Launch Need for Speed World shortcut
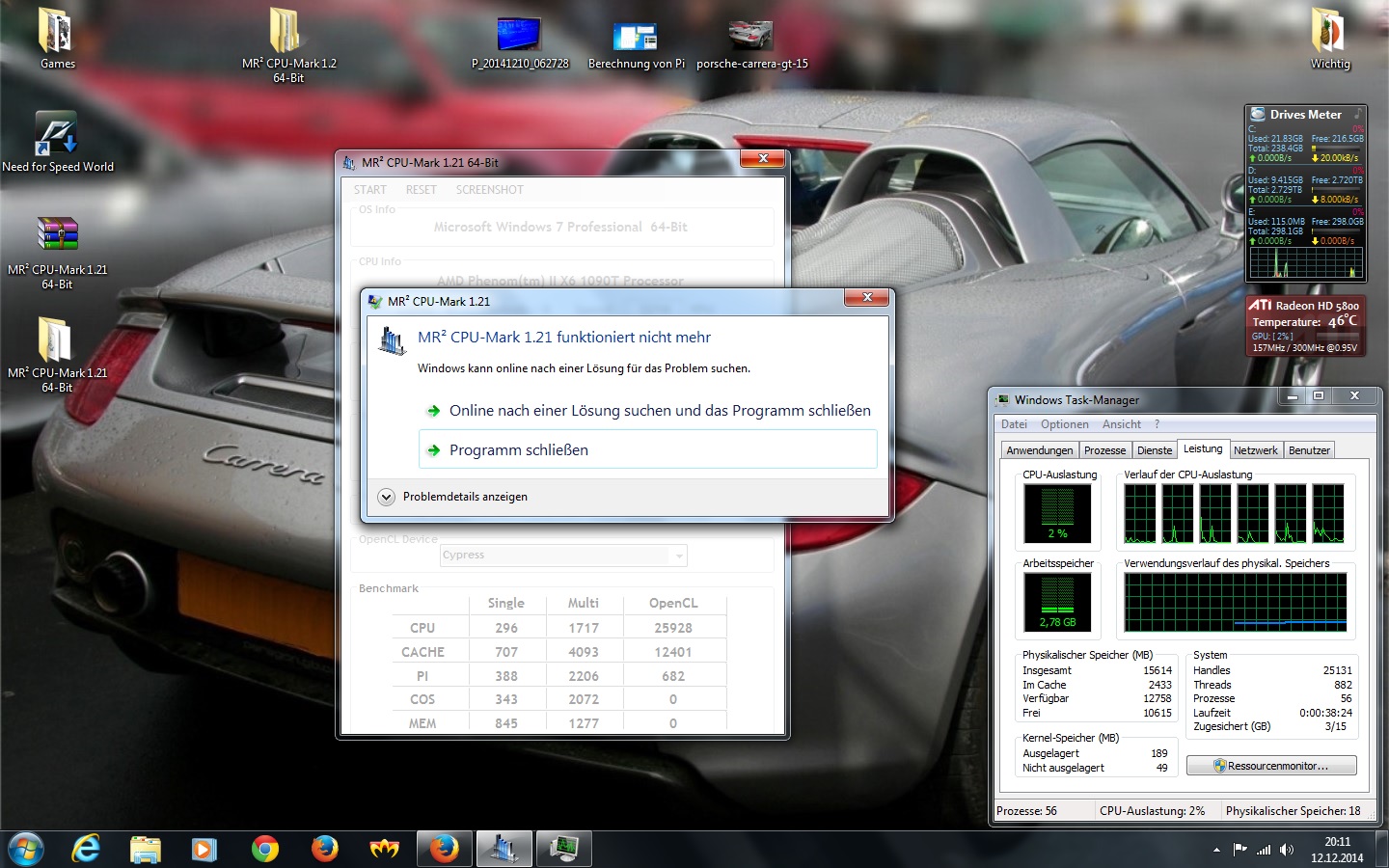Screen dimensions: 1389x868 tap(57, 142)
